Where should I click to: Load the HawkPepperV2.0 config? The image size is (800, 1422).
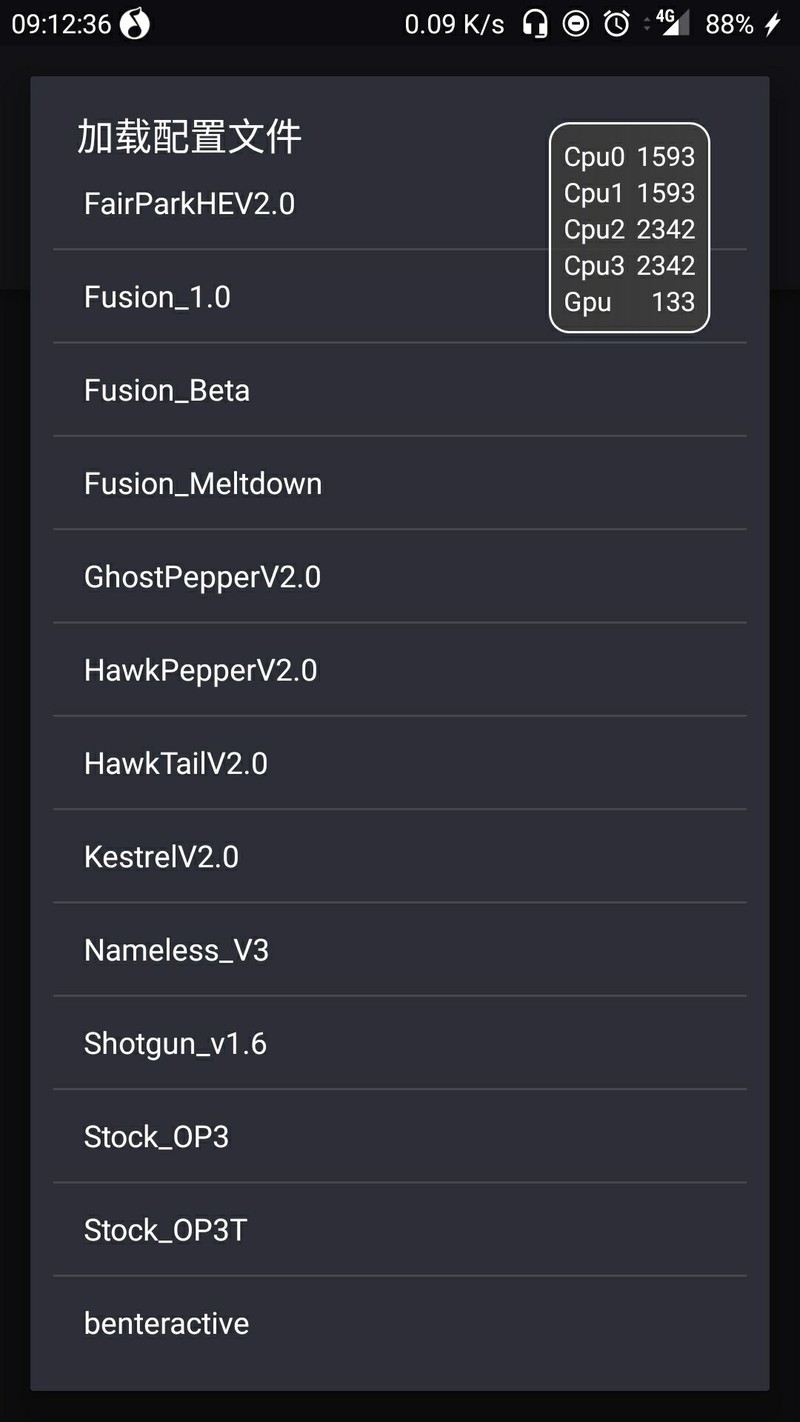[x=399, y=670]
